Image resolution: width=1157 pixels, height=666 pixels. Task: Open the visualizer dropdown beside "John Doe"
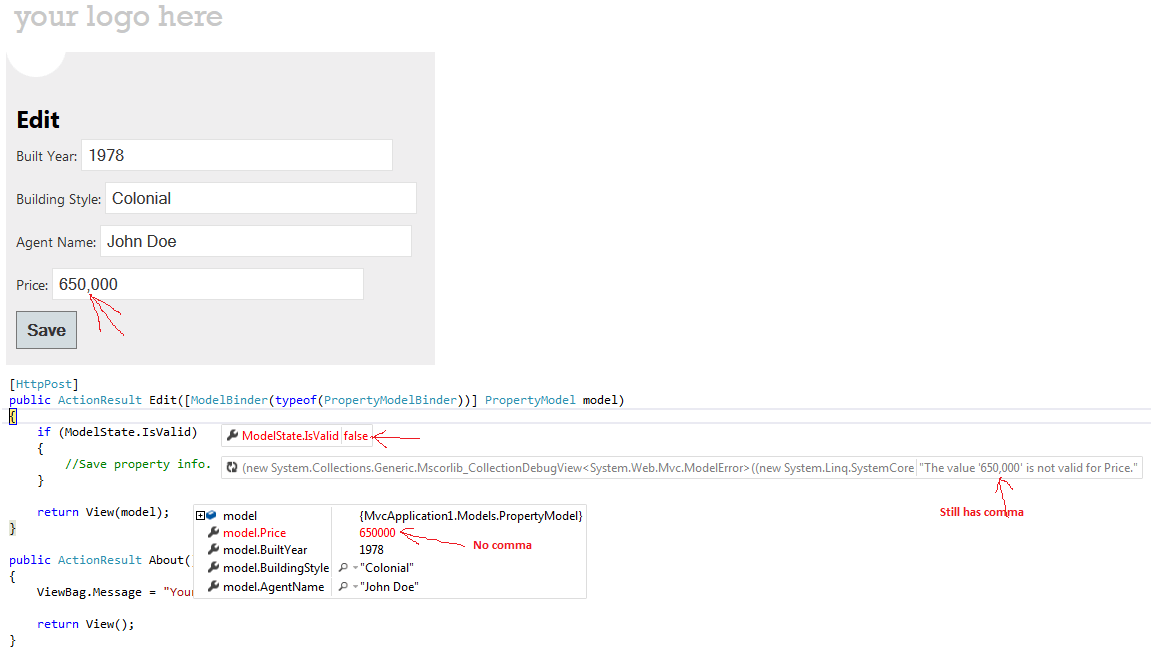pos(354,586)
